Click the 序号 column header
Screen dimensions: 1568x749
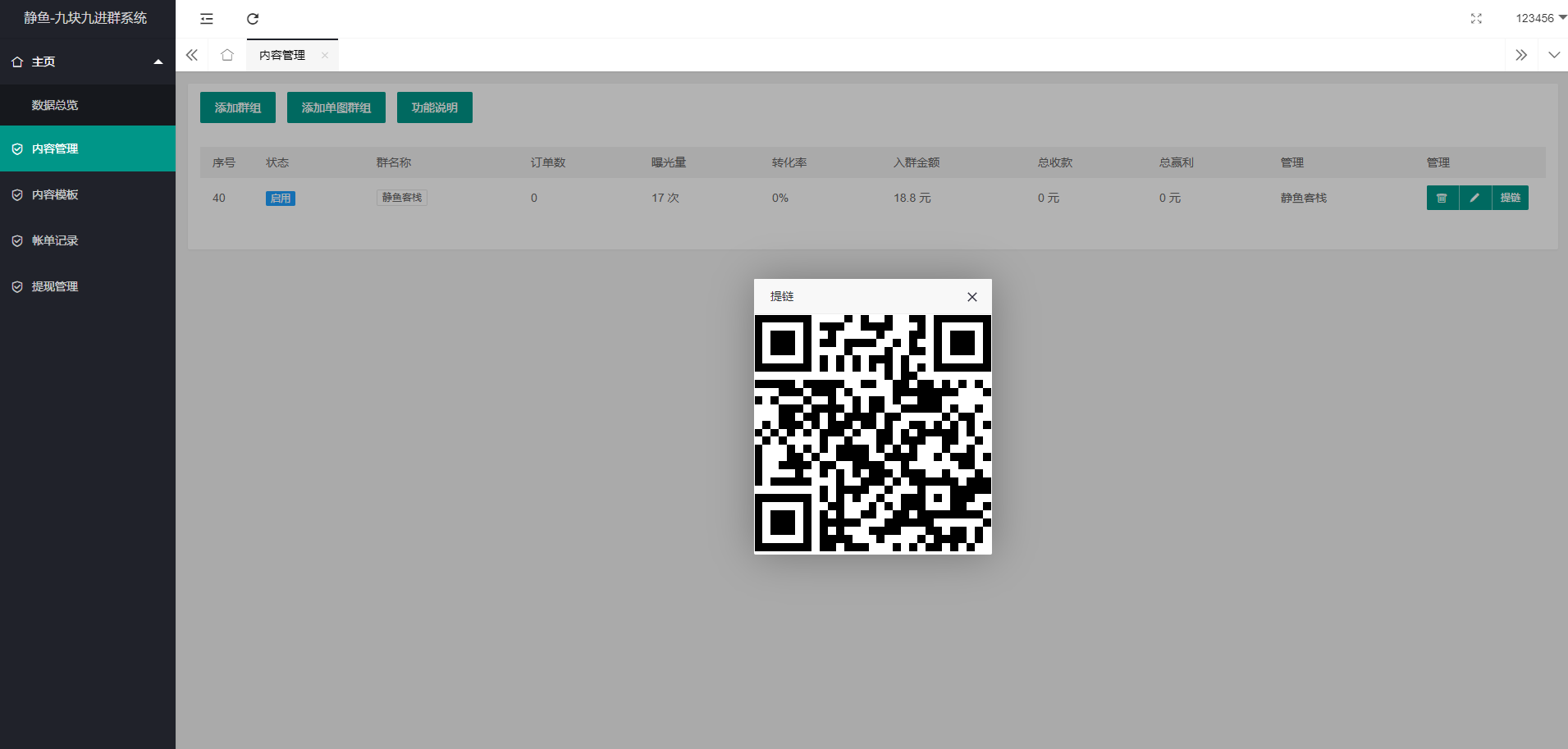[x=224, y=162]
